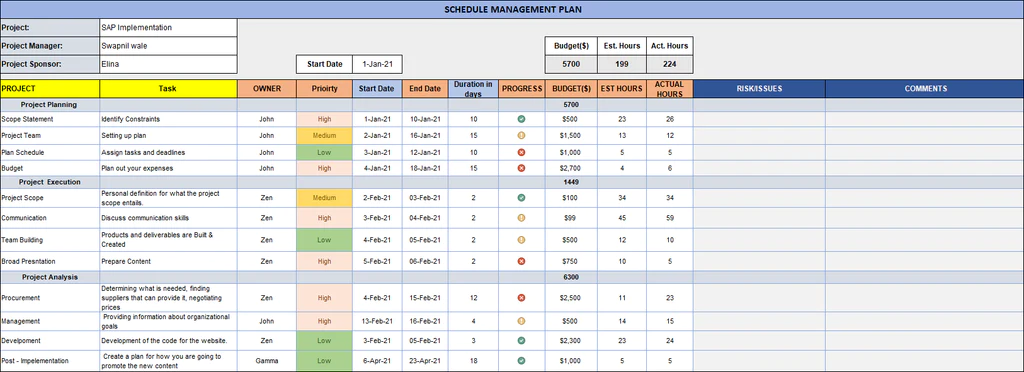This screenshot has width=1024, height=372.
Task: Click yellow progress icon for Communication row
Action: [521, 218]
